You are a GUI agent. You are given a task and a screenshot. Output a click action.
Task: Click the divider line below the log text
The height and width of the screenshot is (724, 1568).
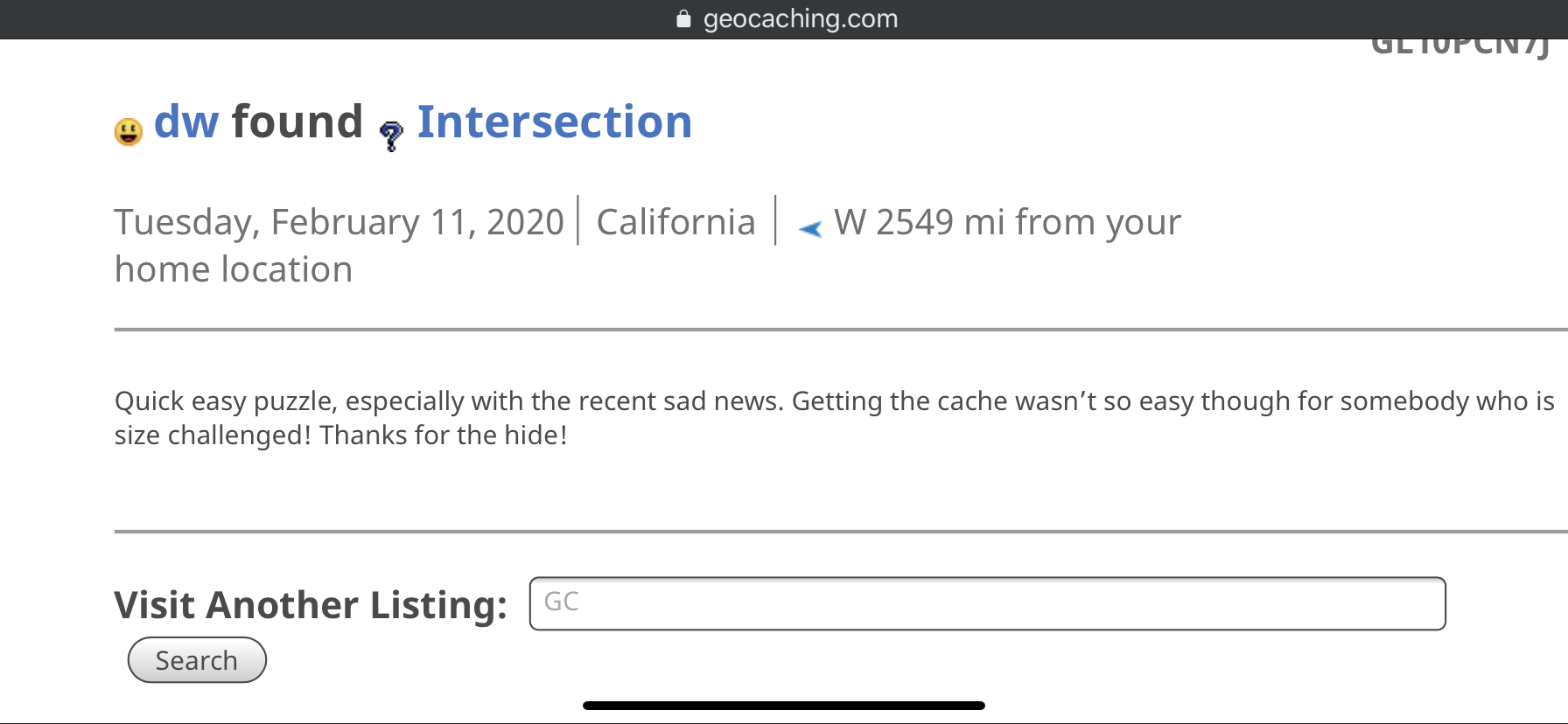pyautogui.click(x=841, y=531)
